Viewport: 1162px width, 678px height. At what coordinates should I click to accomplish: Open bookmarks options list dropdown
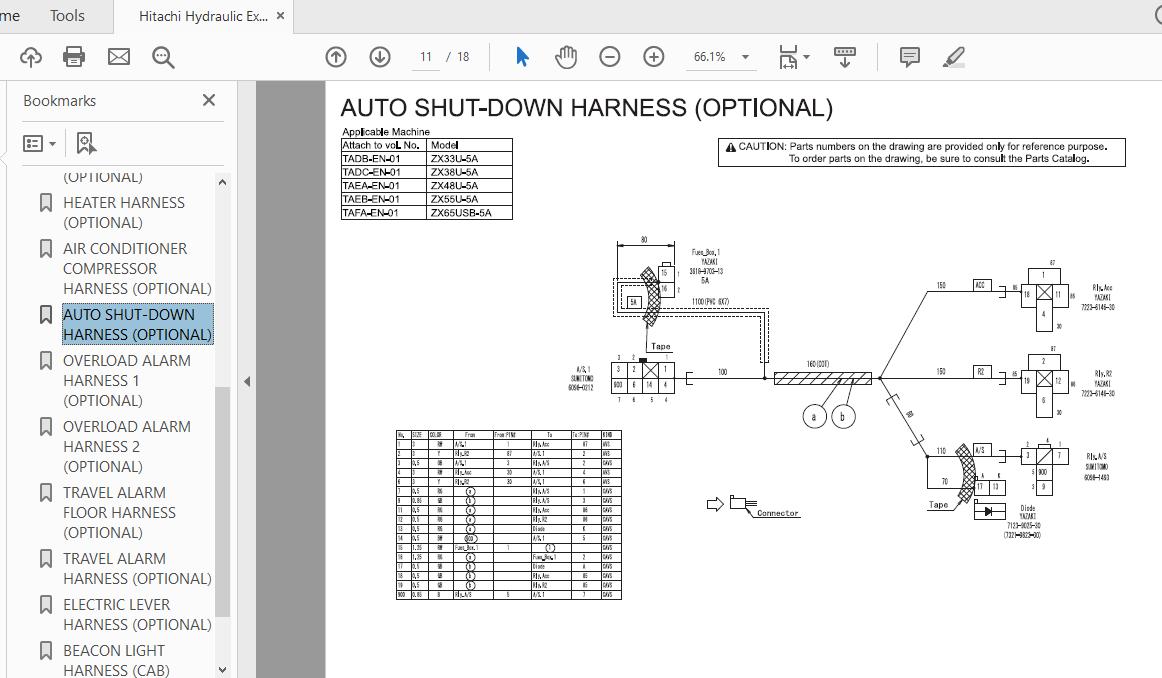click(40, 144)
